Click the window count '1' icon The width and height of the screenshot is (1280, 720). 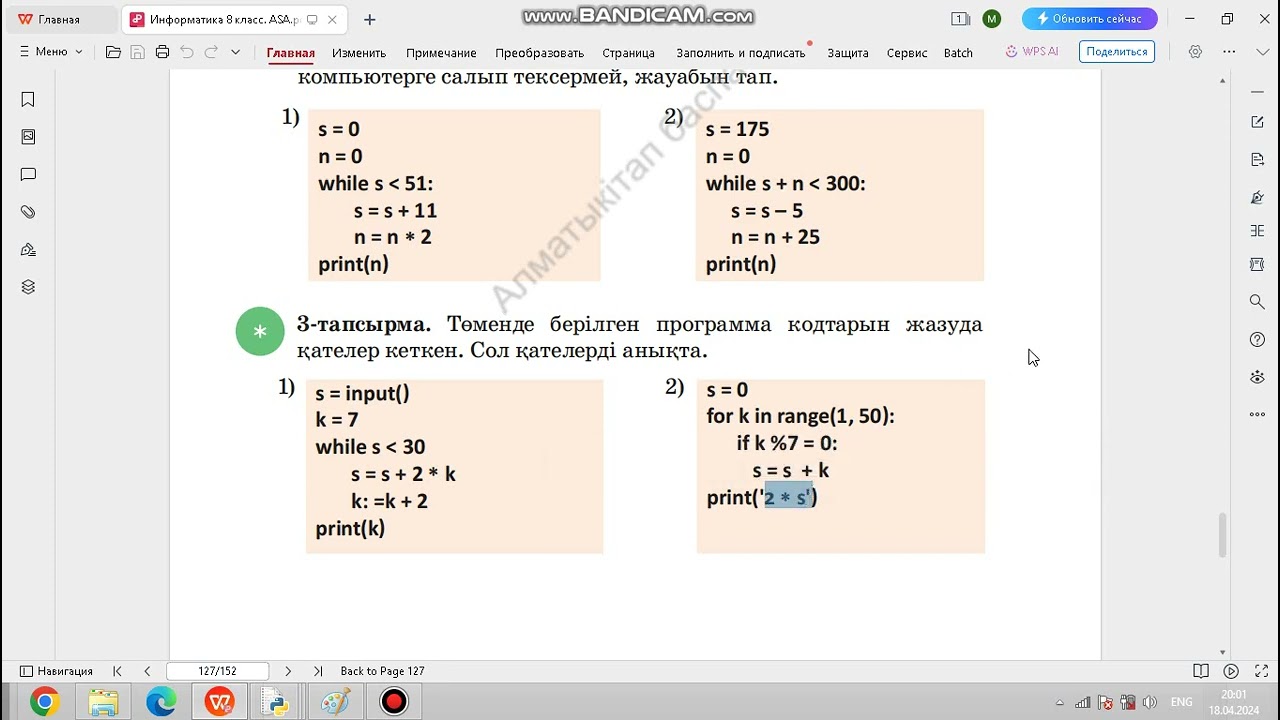pyautogui.click(x=960, y=19)
